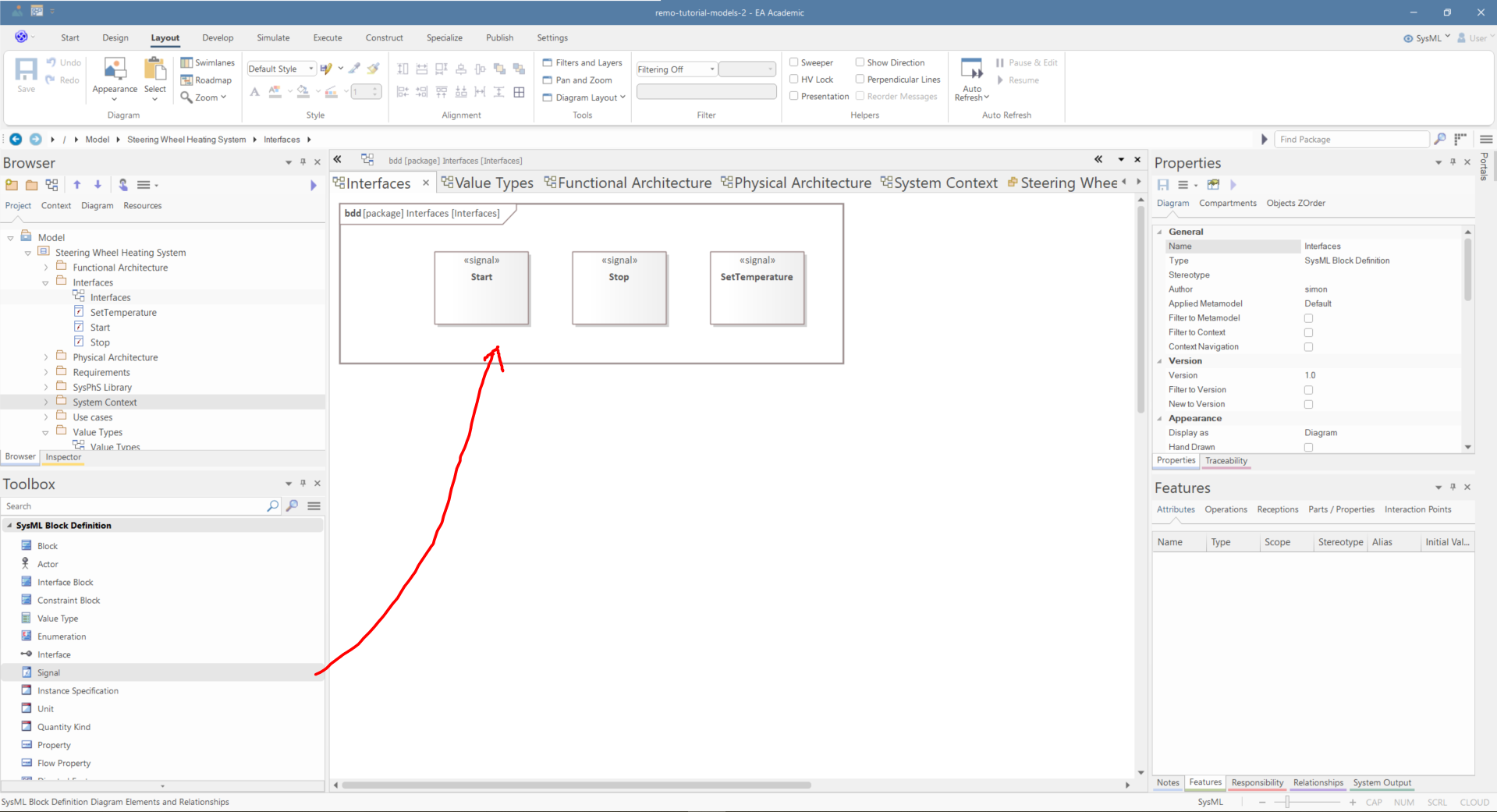This screenshot has height=812, width=1497.
Task: Toggle the Show Direction checkbox
Action: click(860, 62)
